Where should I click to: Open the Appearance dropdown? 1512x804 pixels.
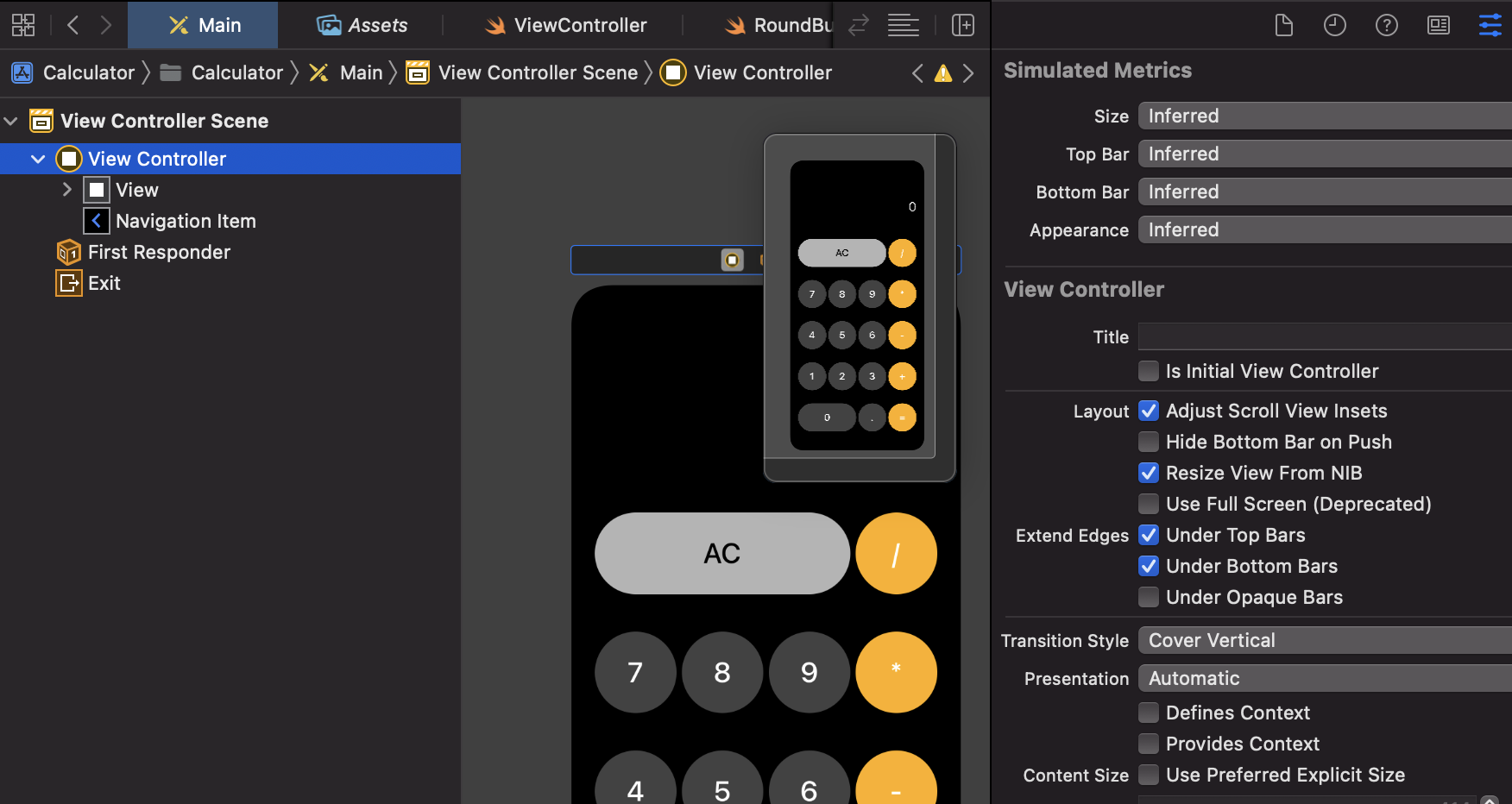[x=1325, y=229]
